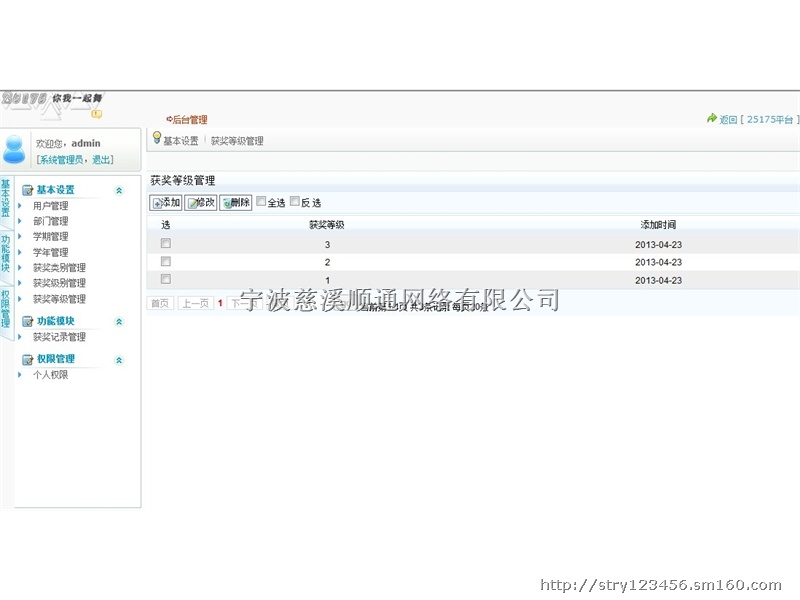Switch to the 权限管理 vertical side tab
Viewport: 800px width, 600px height.
point(6,311)
